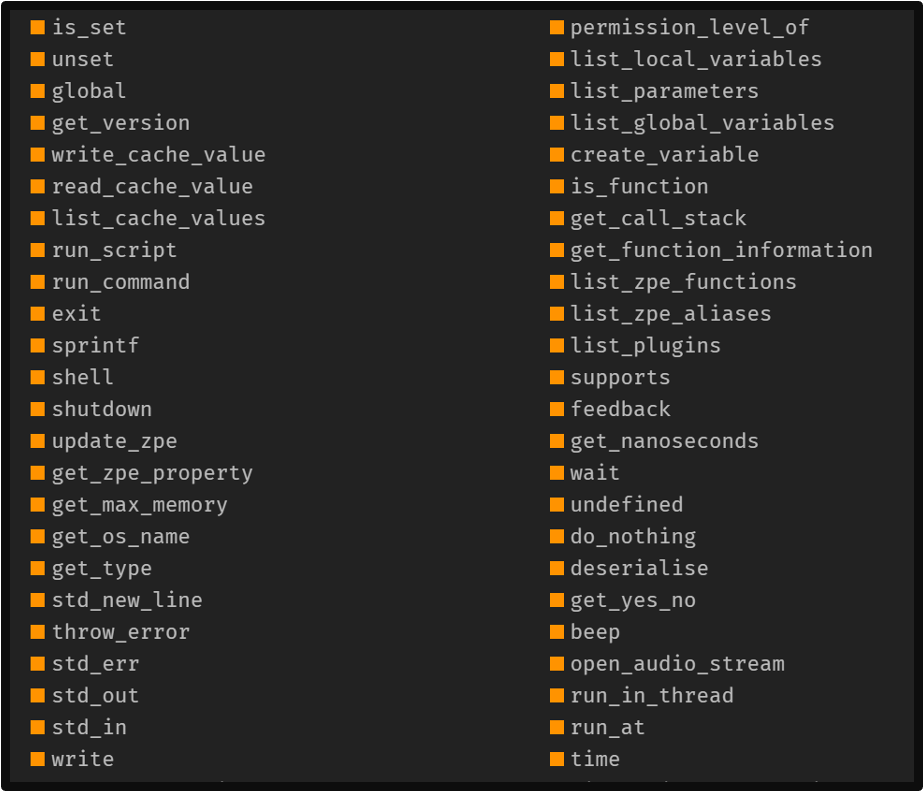Select the deserialise entry
The height and width of the screenshot is (792, 924).
click(x=639, y=568)
